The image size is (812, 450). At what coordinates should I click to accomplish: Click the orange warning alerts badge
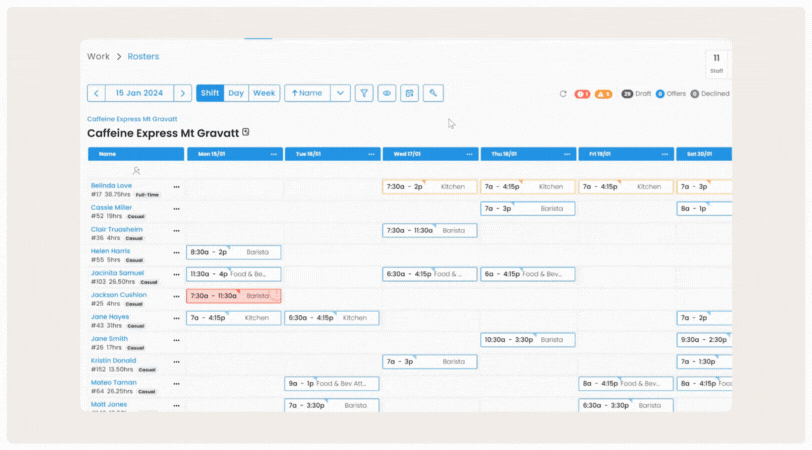coord(603,94)
